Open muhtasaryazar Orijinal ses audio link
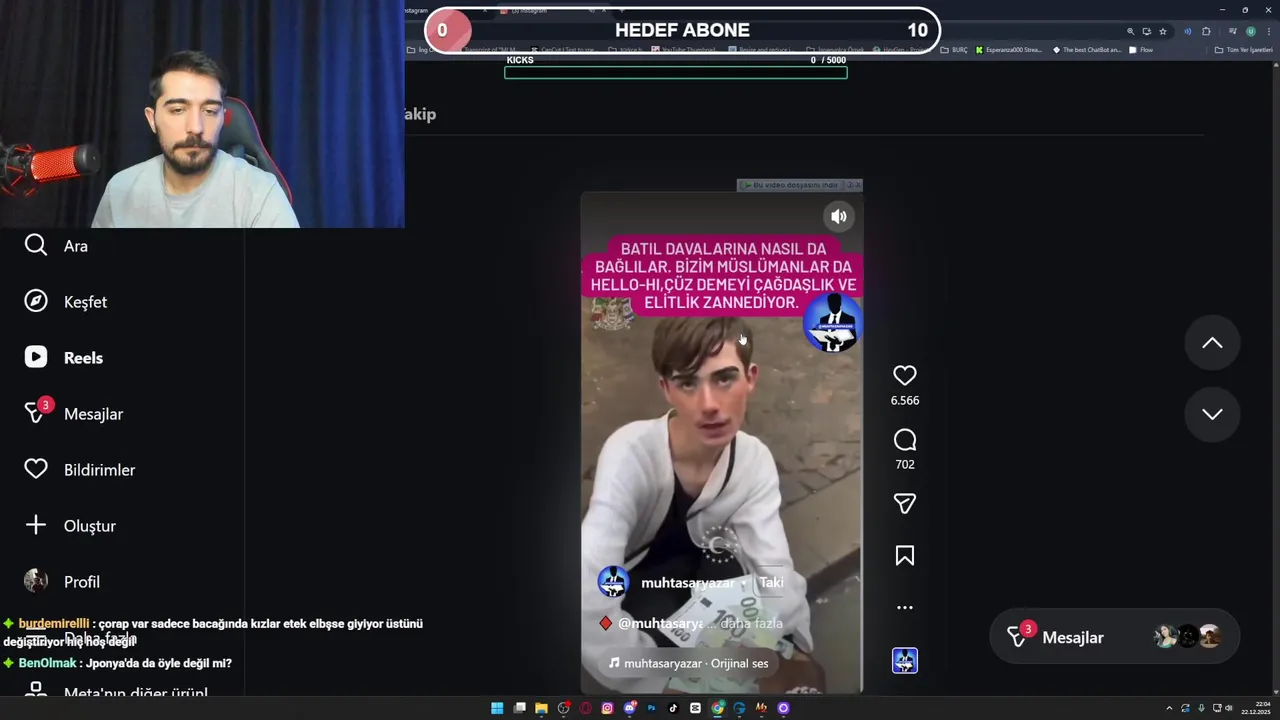Viewport: 1280px width, 720px height. coord(689,663)
